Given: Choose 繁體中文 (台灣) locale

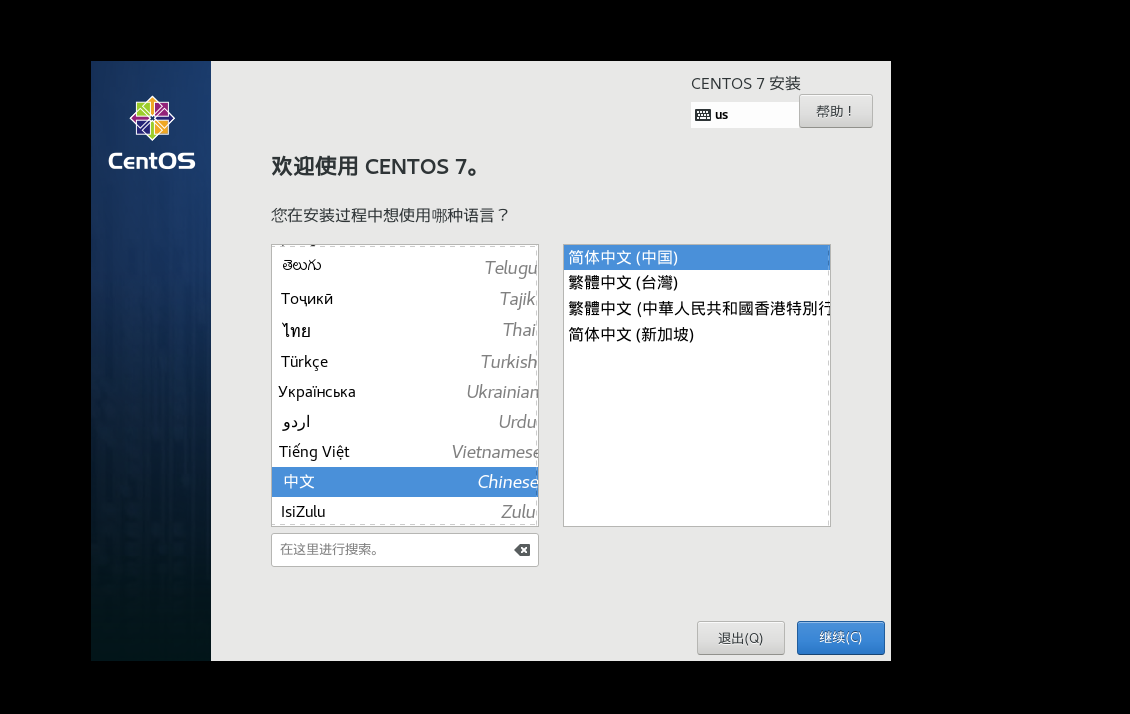Looking at the screenshot, I should click(x=696, y=282).
